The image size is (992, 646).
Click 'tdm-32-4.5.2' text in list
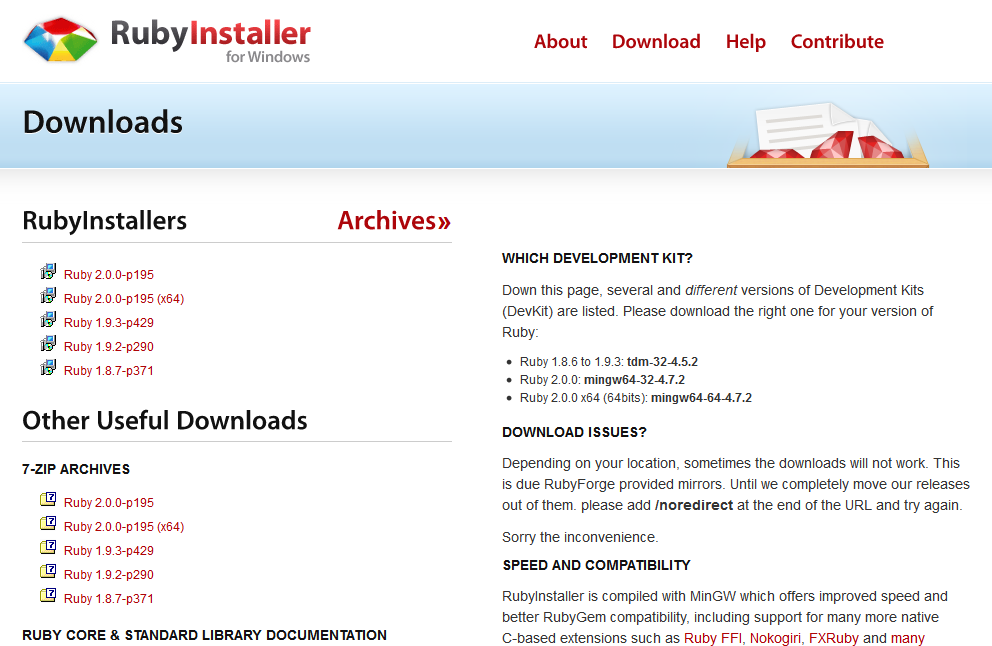[x=662, y=362]
